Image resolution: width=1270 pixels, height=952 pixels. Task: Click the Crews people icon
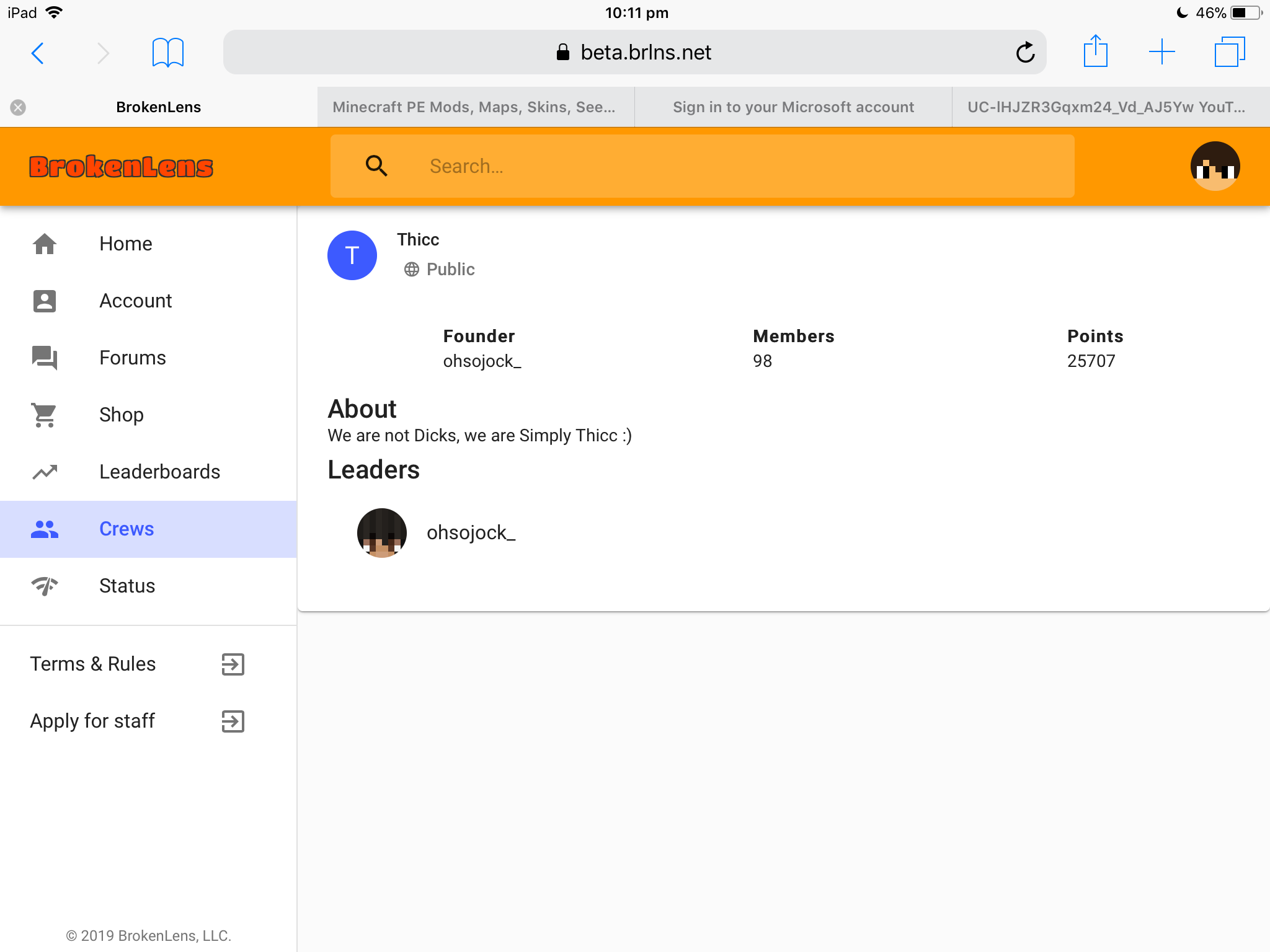pos(45,529)
